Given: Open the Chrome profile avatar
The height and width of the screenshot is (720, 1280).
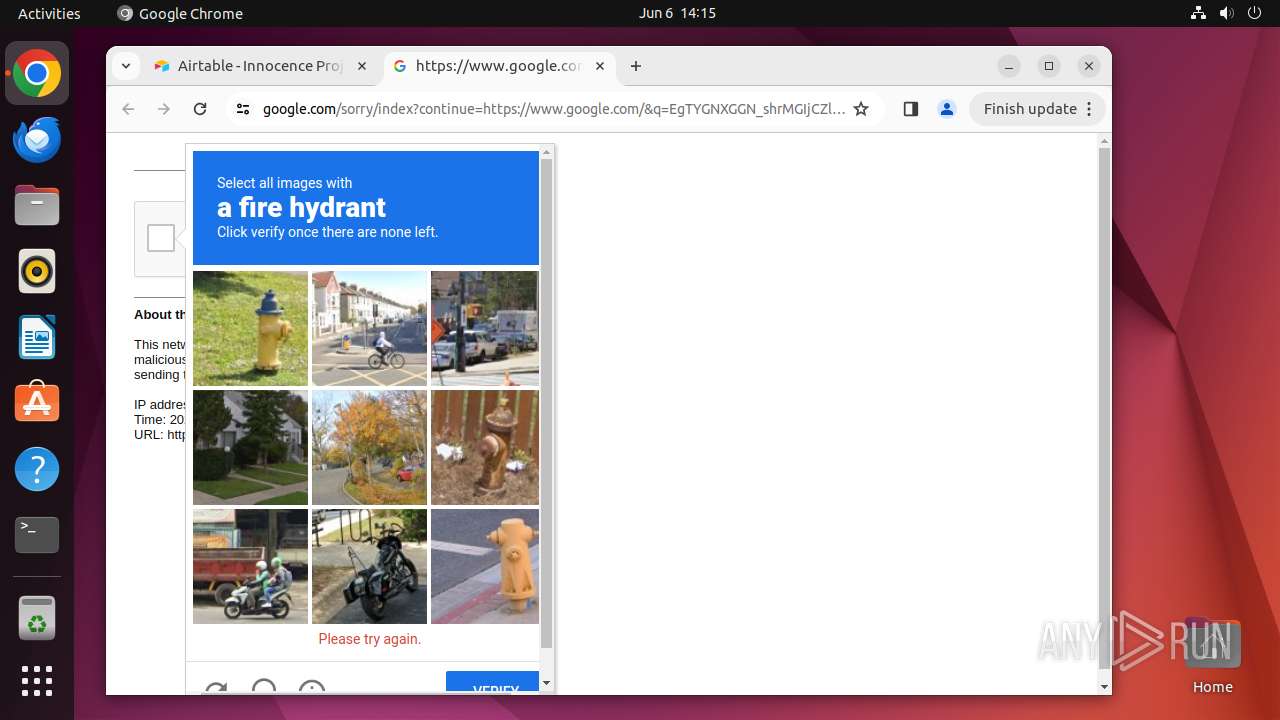Looking at the screenshot, I should point(947,109).
